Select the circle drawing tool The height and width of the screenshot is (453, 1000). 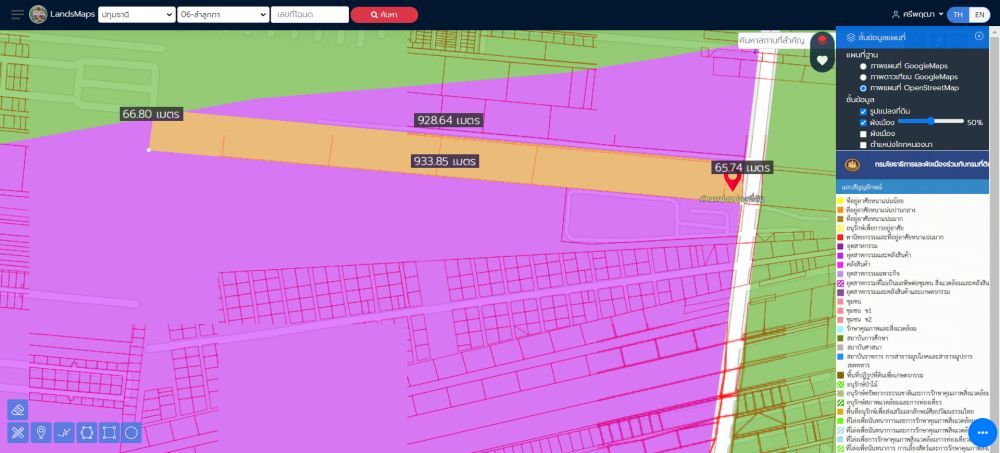(x=131, y=432)
